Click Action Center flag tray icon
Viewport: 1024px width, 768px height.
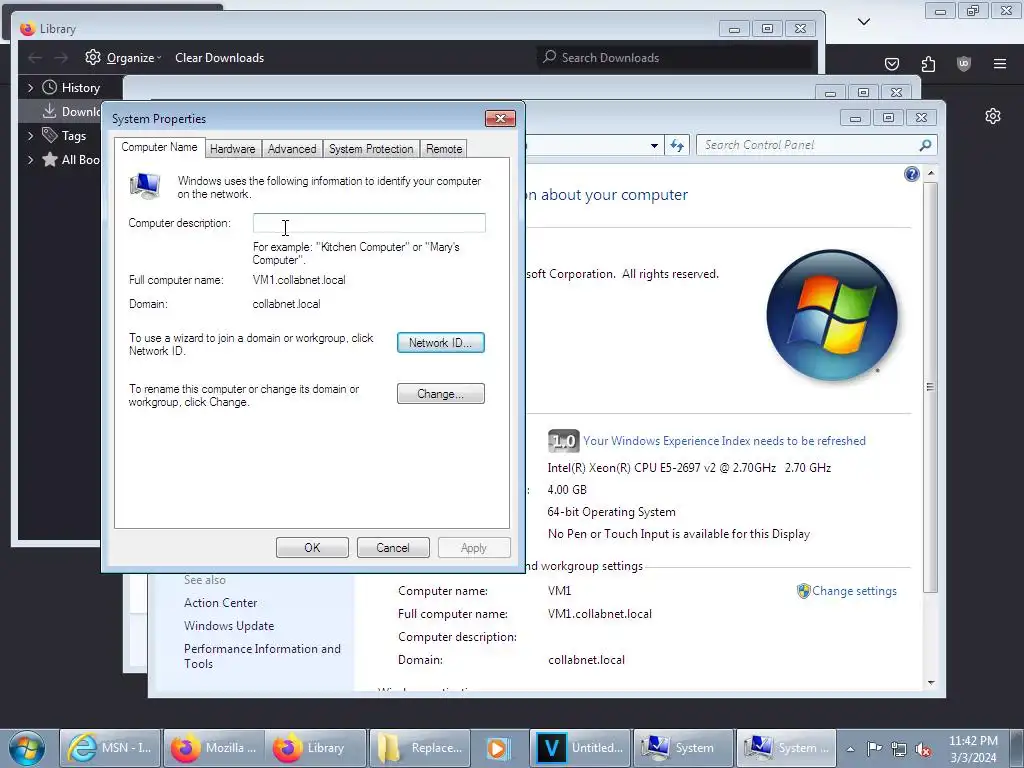click(874, 749)
